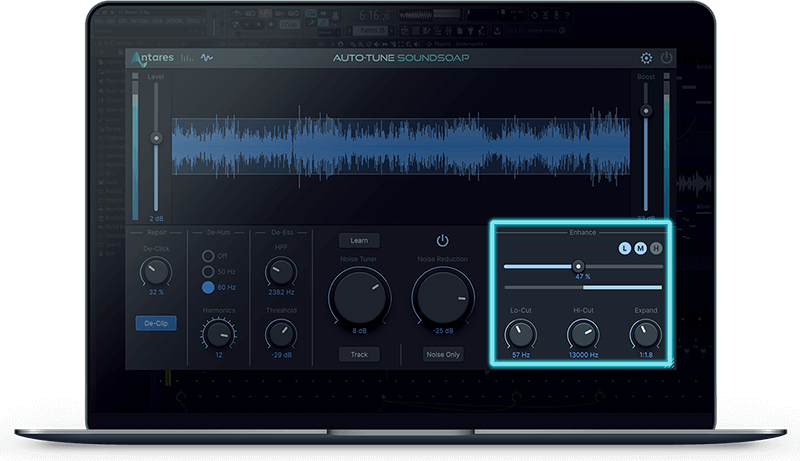Click the Lo-Cut knob

click(x=521, y=334)
